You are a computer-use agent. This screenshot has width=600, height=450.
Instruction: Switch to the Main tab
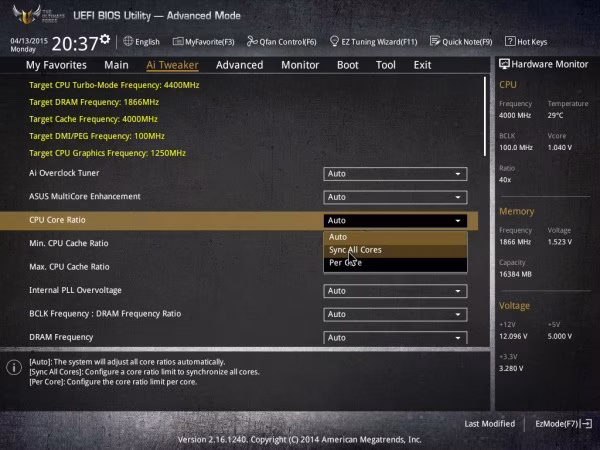coord(116,65)
